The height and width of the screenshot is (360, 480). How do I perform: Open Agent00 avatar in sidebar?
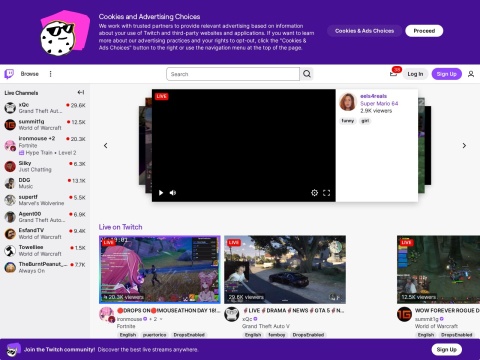10,217
